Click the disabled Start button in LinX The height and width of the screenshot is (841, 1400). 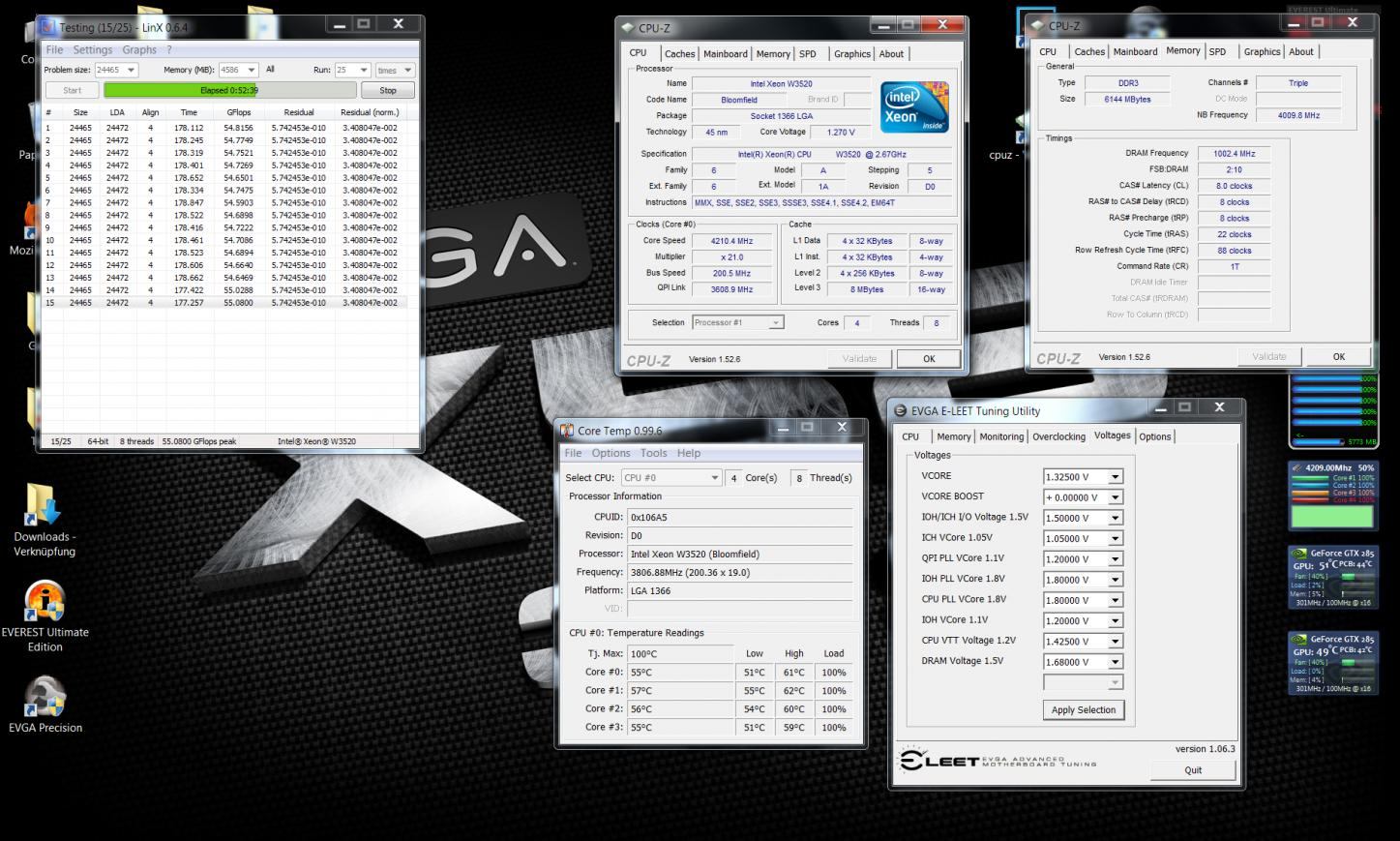(x=73, y=90)
